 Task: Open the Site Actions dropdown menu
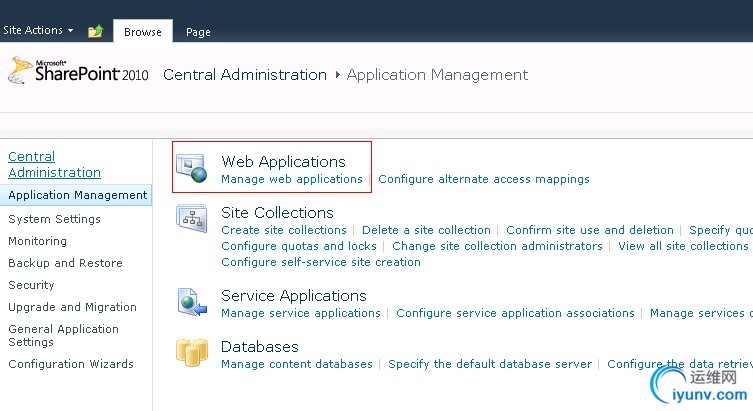[39, 31]
